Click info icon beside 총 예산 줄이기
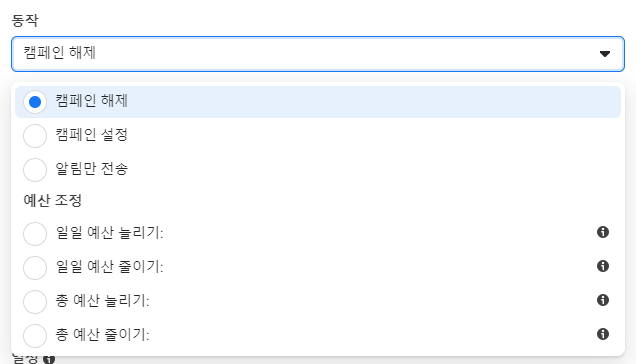The width and height of the screenshot is (636, 364). tap(603, 334)
